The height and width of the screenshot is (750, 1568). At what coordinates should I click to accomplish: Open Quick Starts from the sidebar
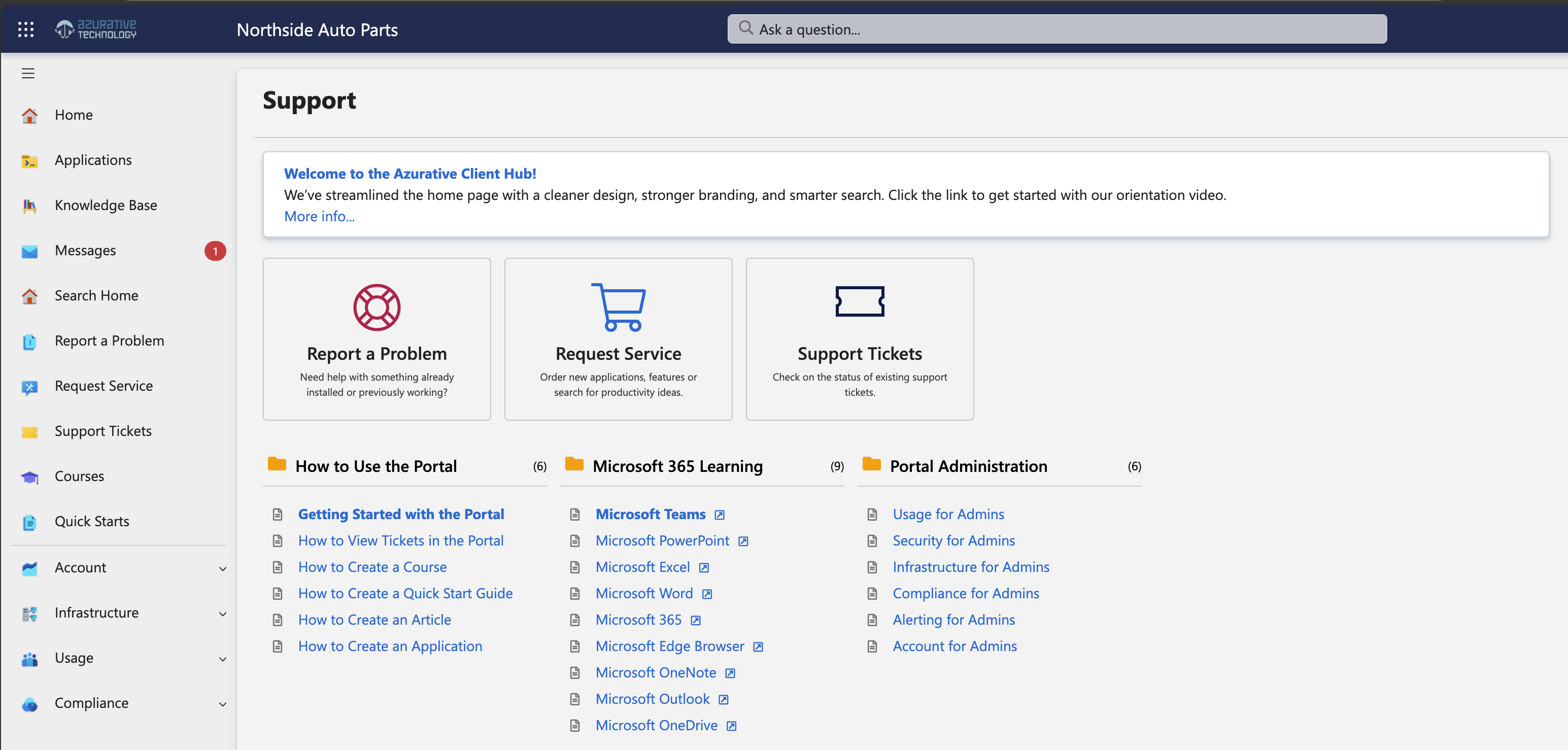[x=91, y=521]
